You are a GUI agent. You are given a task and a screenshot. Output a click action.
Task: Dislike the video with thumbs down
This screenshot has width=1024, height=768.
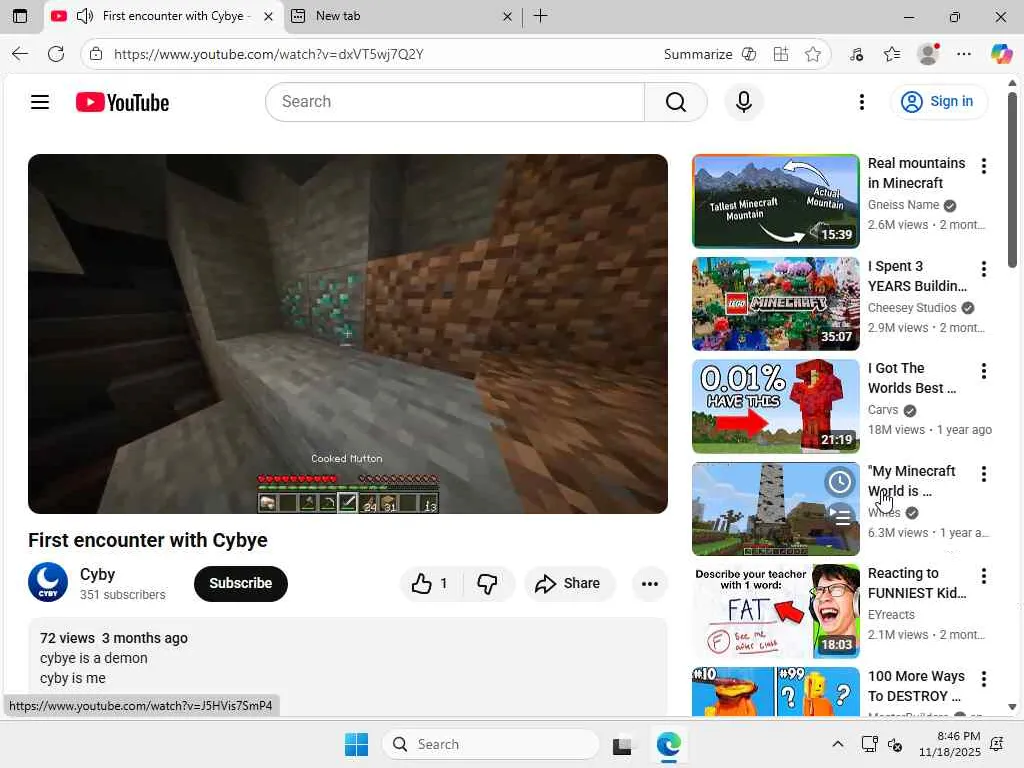coord(487,583)
